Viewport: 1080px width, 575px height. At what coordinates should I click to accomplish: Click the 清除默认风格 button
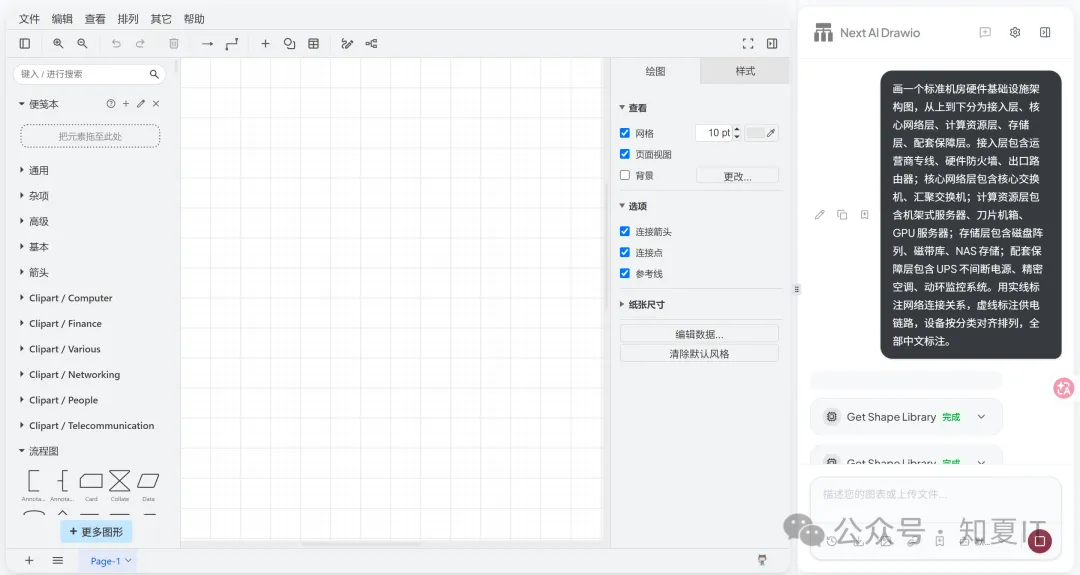point(699,353)
